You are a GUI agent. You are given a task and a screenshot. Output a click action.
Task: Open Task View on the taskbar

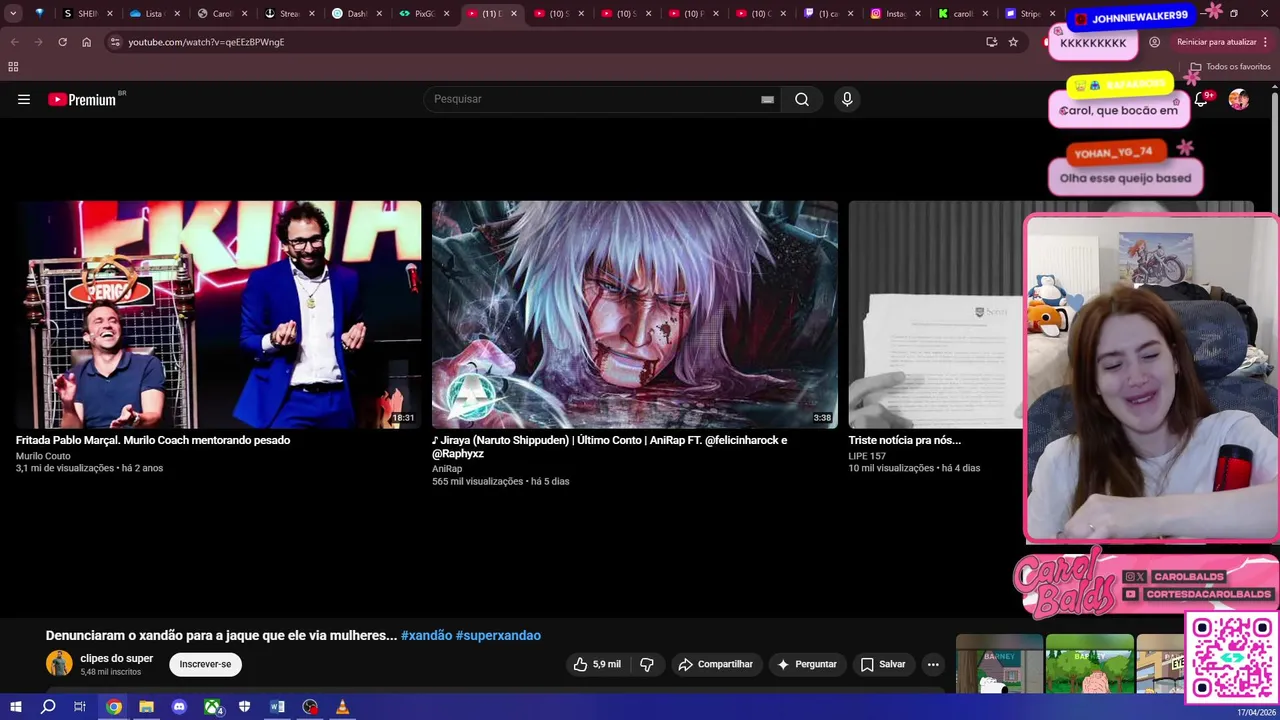pos(80,707)
